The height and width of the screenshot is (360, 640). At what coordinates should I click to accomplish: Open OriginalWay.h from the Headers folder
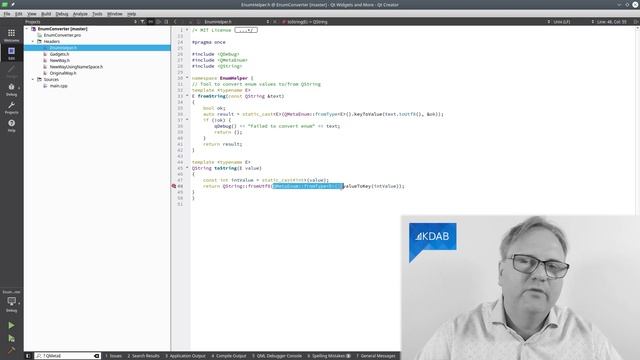click(63, 73)
